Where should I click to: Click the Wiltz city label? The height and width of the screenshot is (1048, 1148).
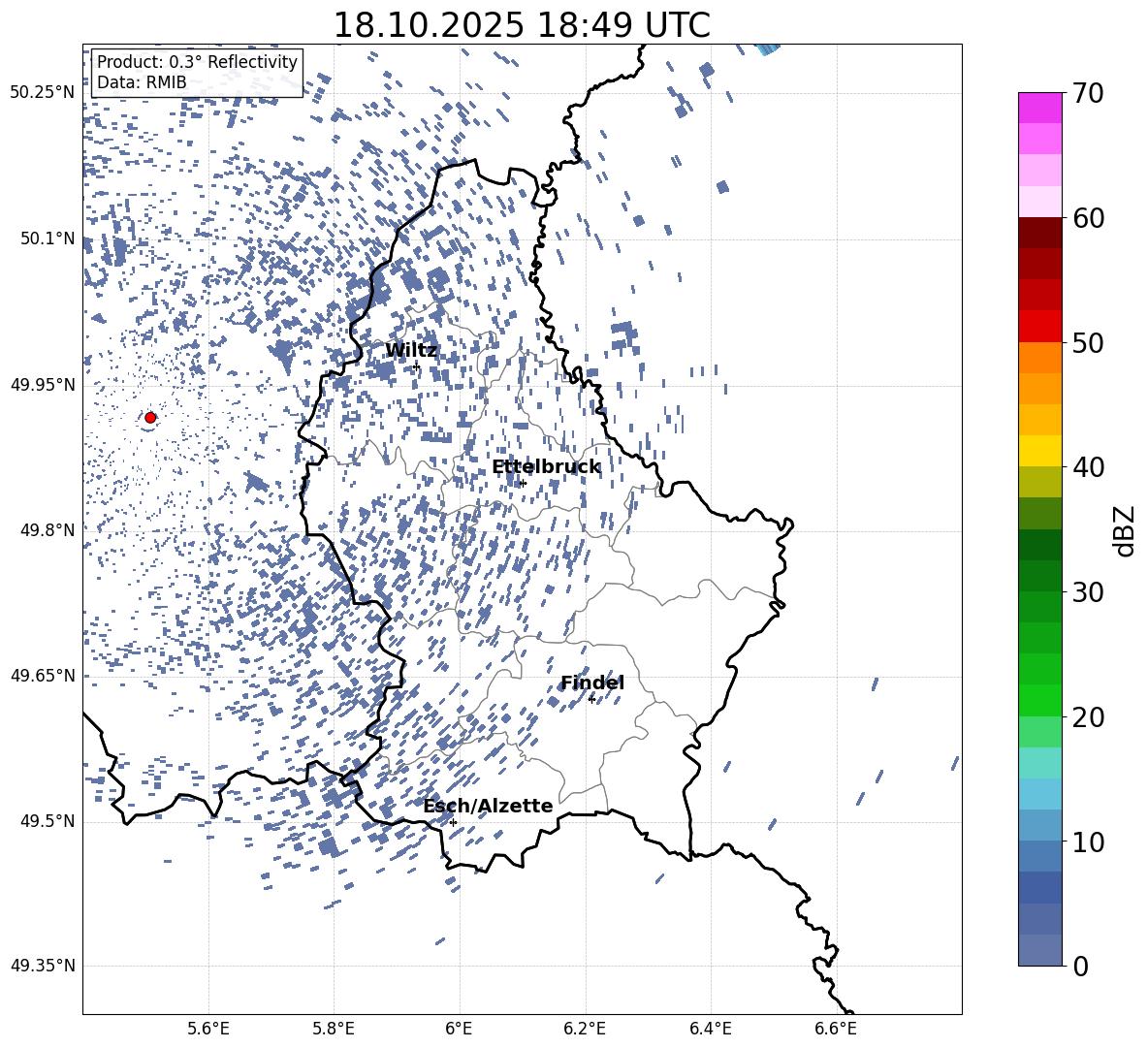click(x=411, y=351)
